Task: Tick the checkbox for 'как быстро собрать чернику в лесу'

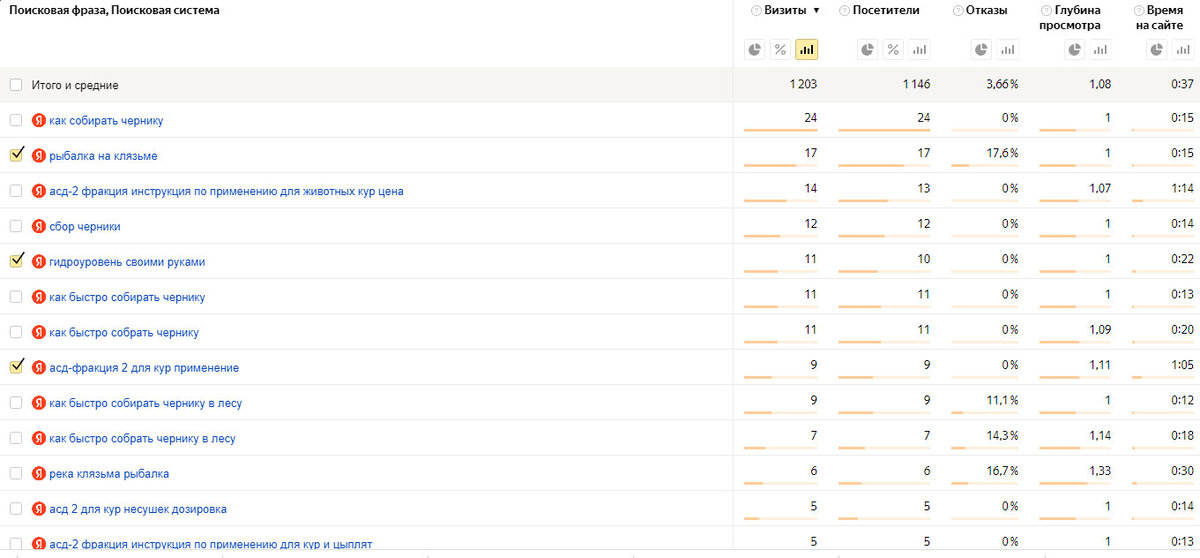Action: coord(15,438)
